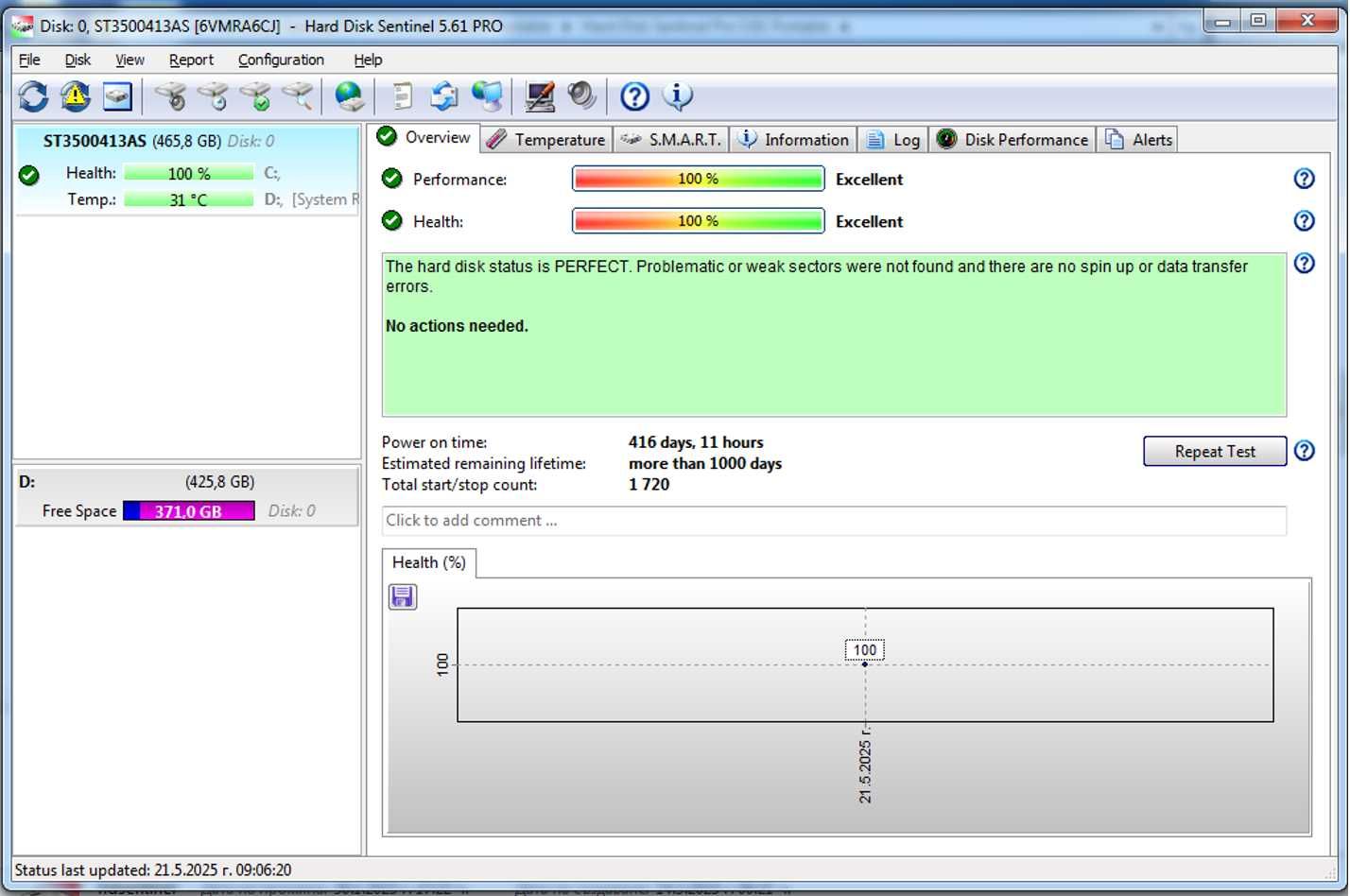This screenshot has width=1350, height=896.
Task: Click the 416 days, 11 hours power-on value
Action: (696, 442)
